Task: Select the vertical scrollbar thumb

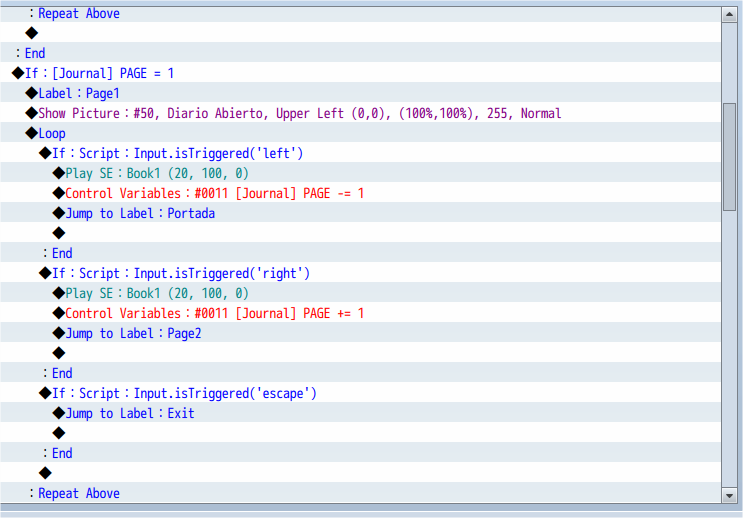Action: pyautogui.click(x=729, y=157)
